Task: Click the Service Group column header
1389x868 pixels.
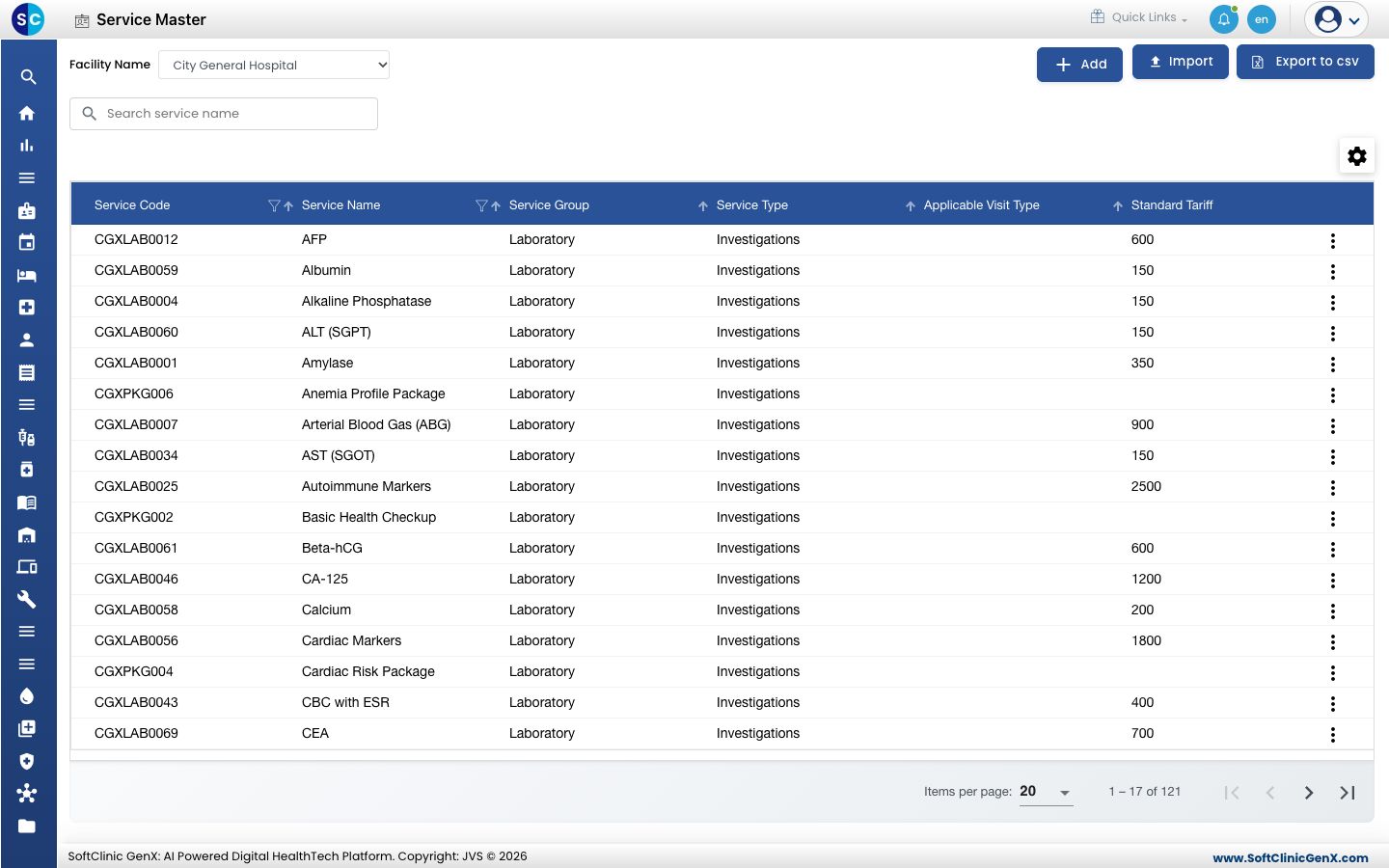Action: point(549,205)
